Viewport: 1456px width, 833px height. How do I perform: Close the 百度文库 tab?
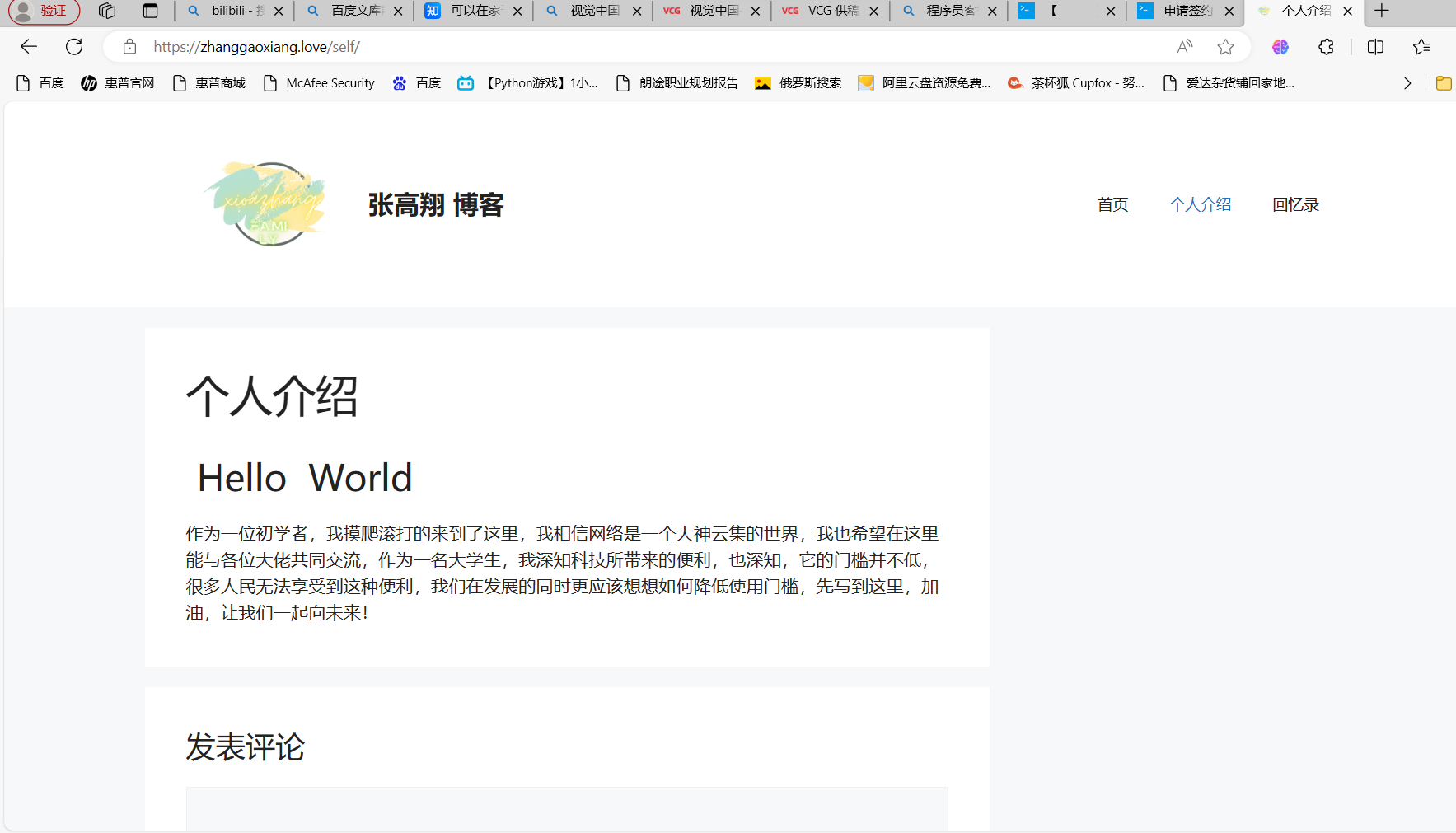click(398, 11)
